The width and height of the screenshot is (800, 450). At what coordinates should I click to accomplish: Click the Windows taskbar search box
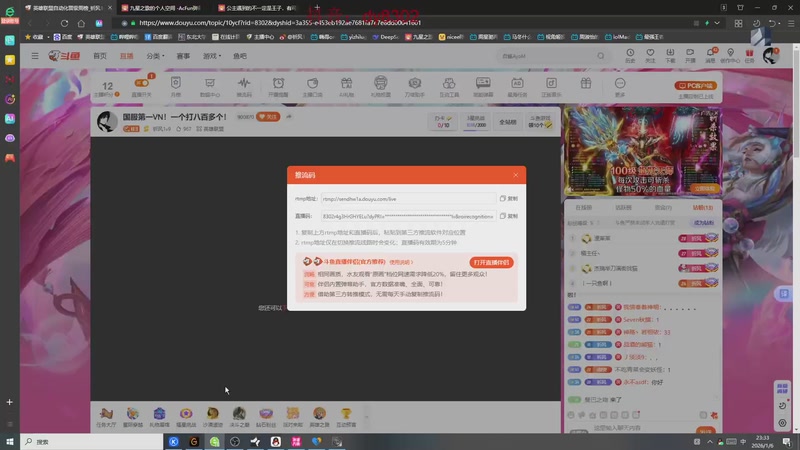tap(91, 442)
